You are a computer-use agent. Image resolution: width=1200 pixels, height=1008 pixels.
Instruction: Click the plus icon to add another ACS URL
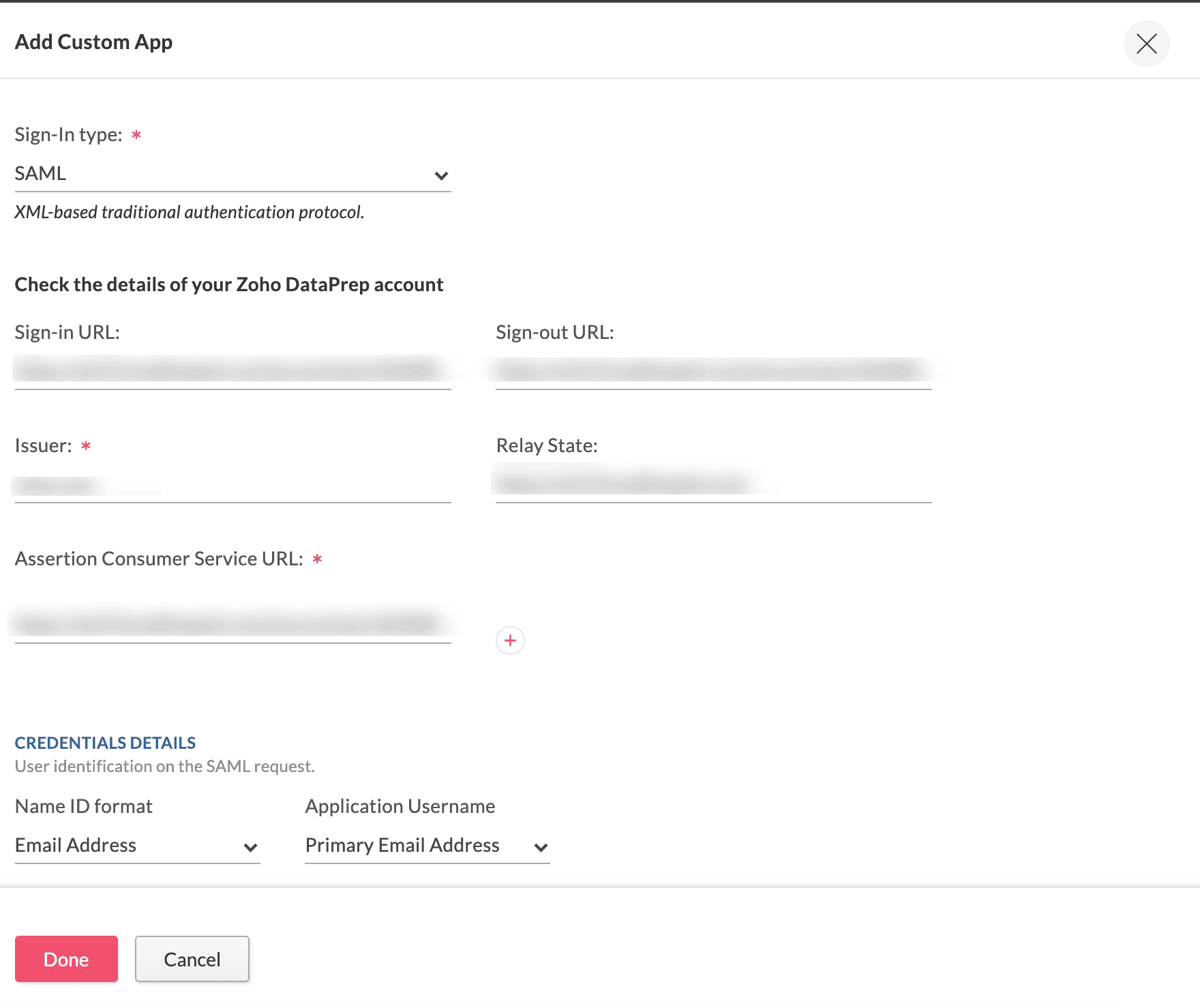pos(510,640)
